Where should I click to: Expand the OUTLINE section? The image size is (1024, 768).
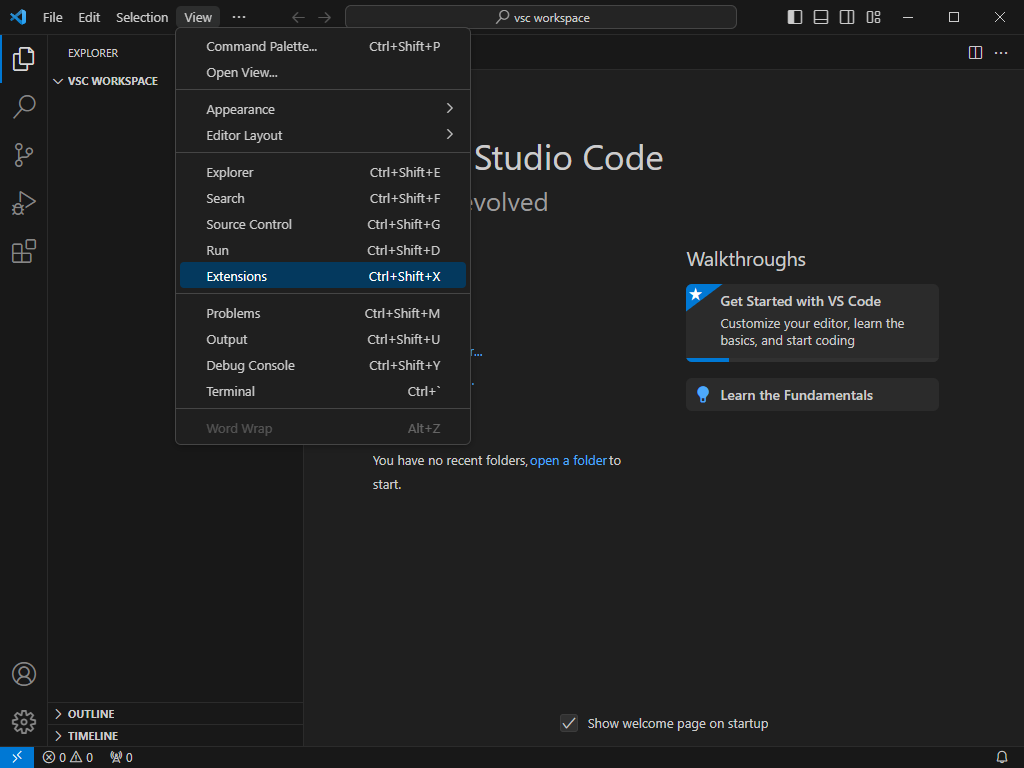[175, 714]
